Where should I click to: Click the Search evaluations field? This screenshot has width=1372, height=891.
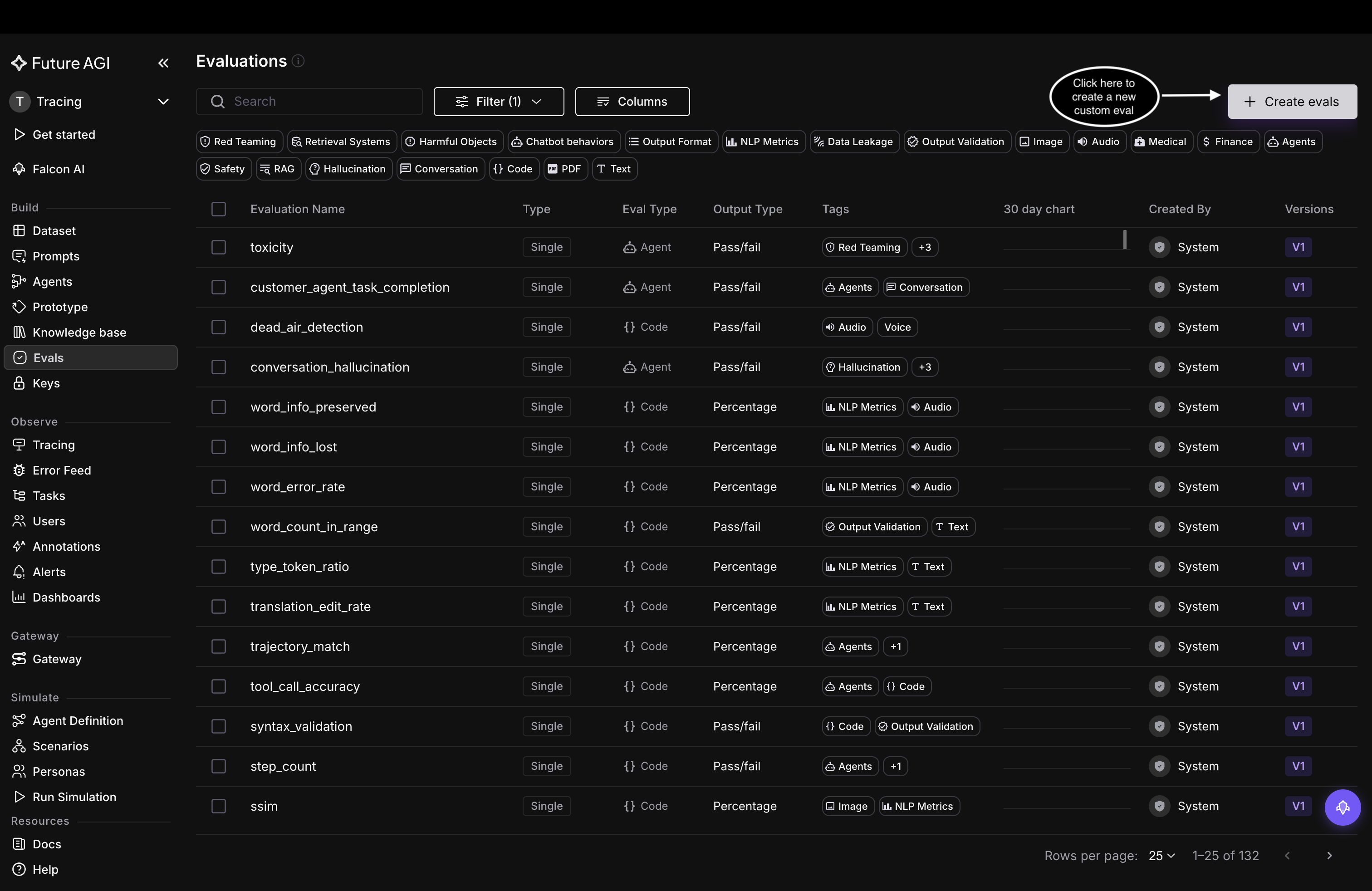click(x=309, y=102)
